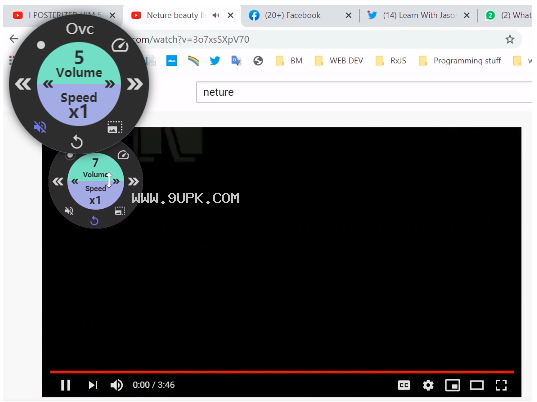
Task: Pause the YouTube video
Action: click(65, 385)
